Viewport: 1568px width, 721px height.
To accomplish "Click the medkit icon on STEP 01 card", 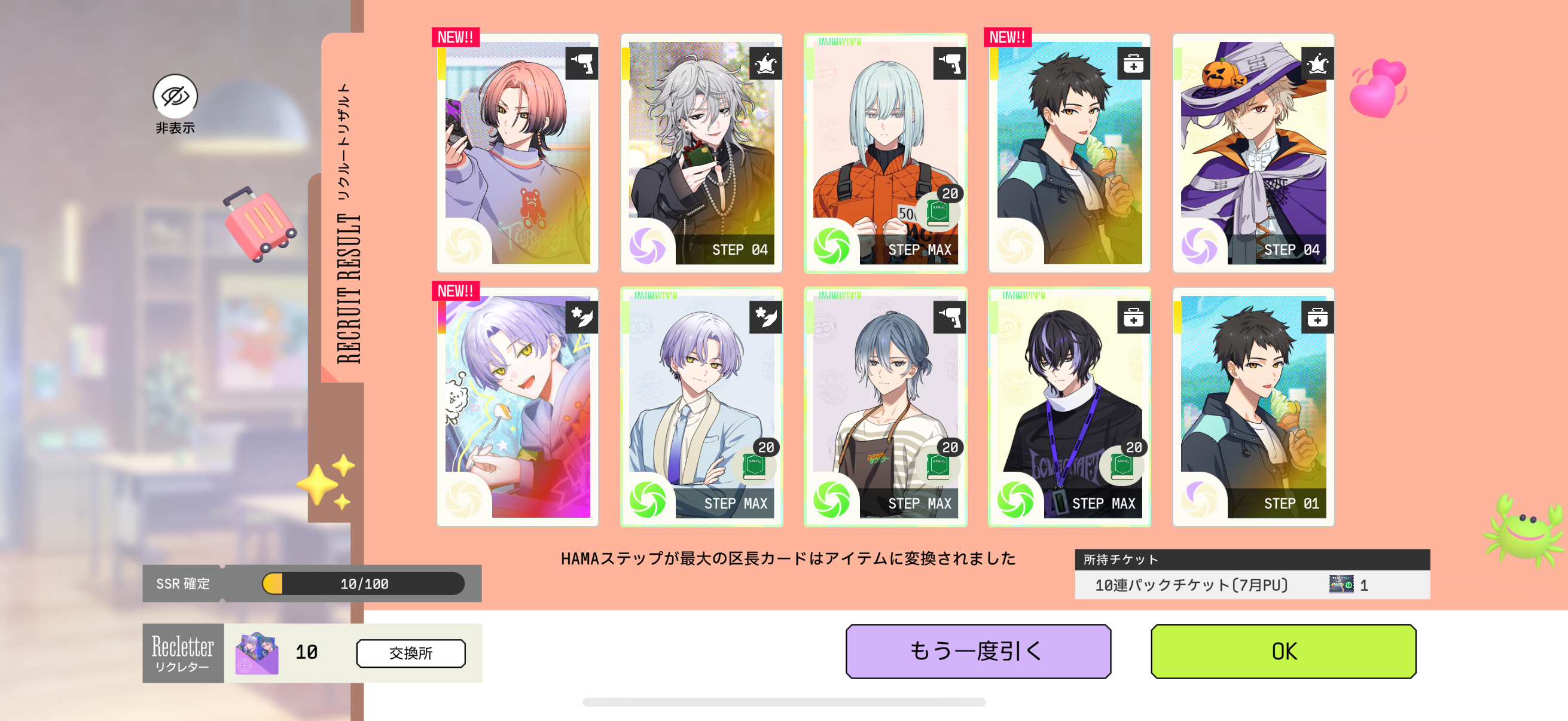I will pyautogui.click(x=1317, y=317).
